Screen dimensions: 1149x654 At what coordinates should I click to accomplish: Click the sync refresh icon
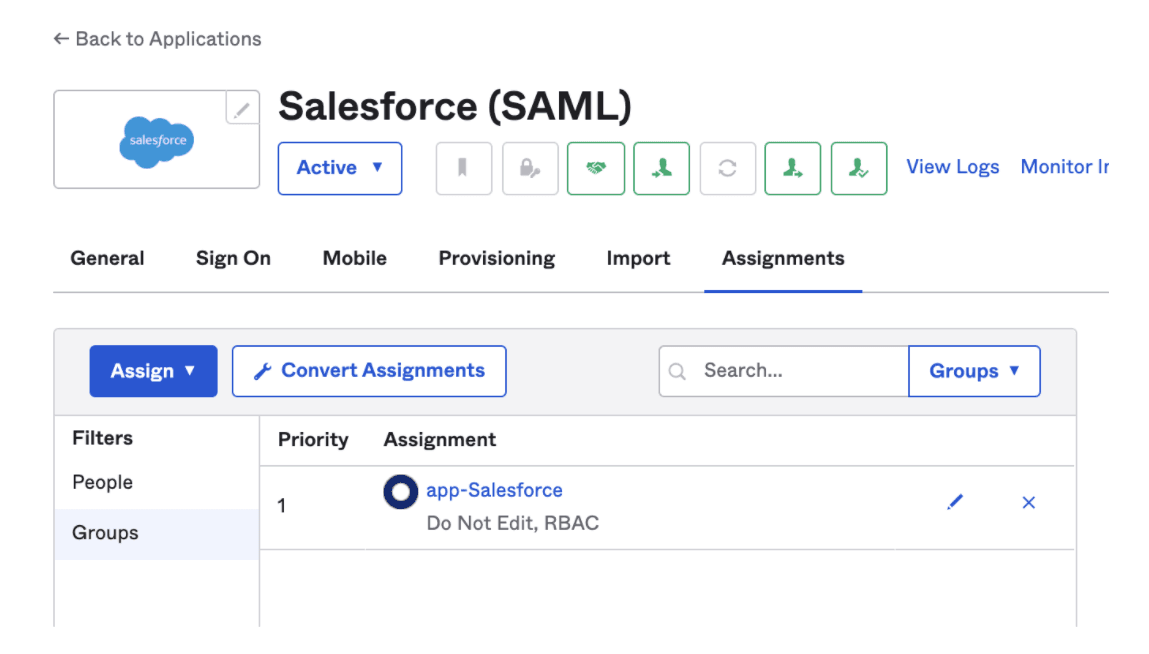[727, 168]
